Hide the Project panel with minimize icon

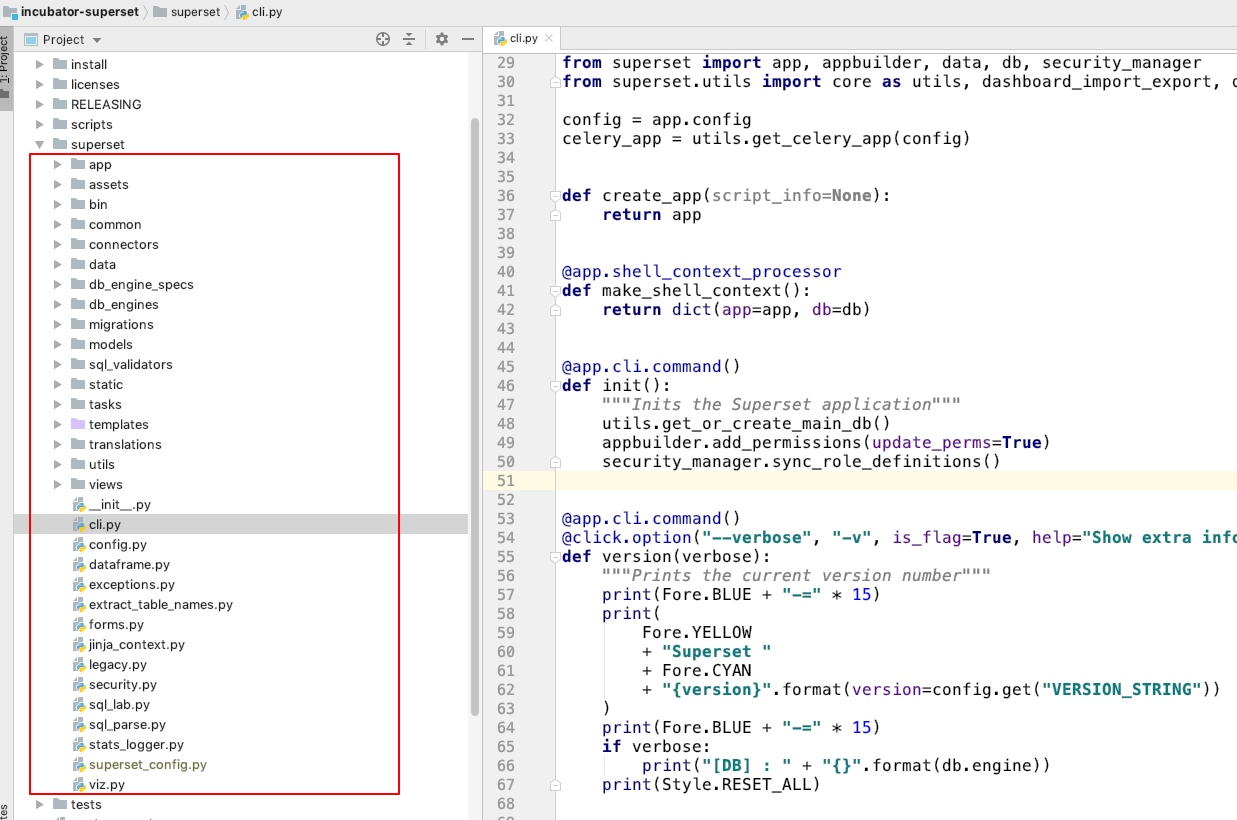468,39
